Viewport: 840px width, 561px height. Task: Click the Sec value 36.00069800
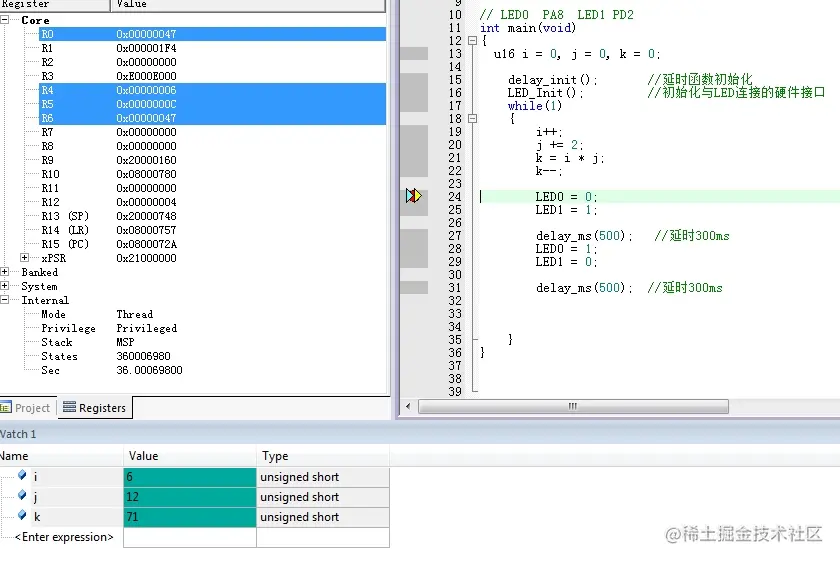point(149,370)
